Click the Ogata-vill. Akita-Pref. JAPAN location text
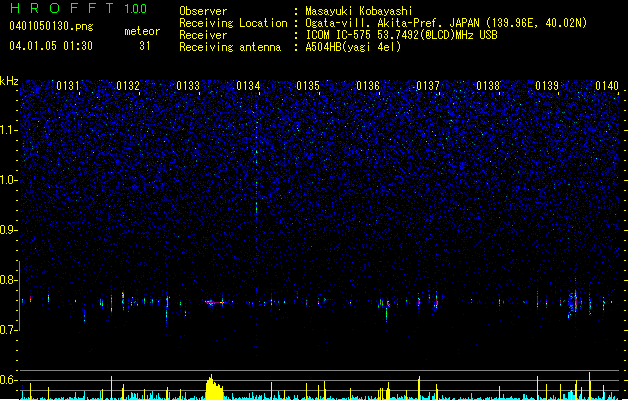Screen dimensions: 629x400 tap(446, 23)
